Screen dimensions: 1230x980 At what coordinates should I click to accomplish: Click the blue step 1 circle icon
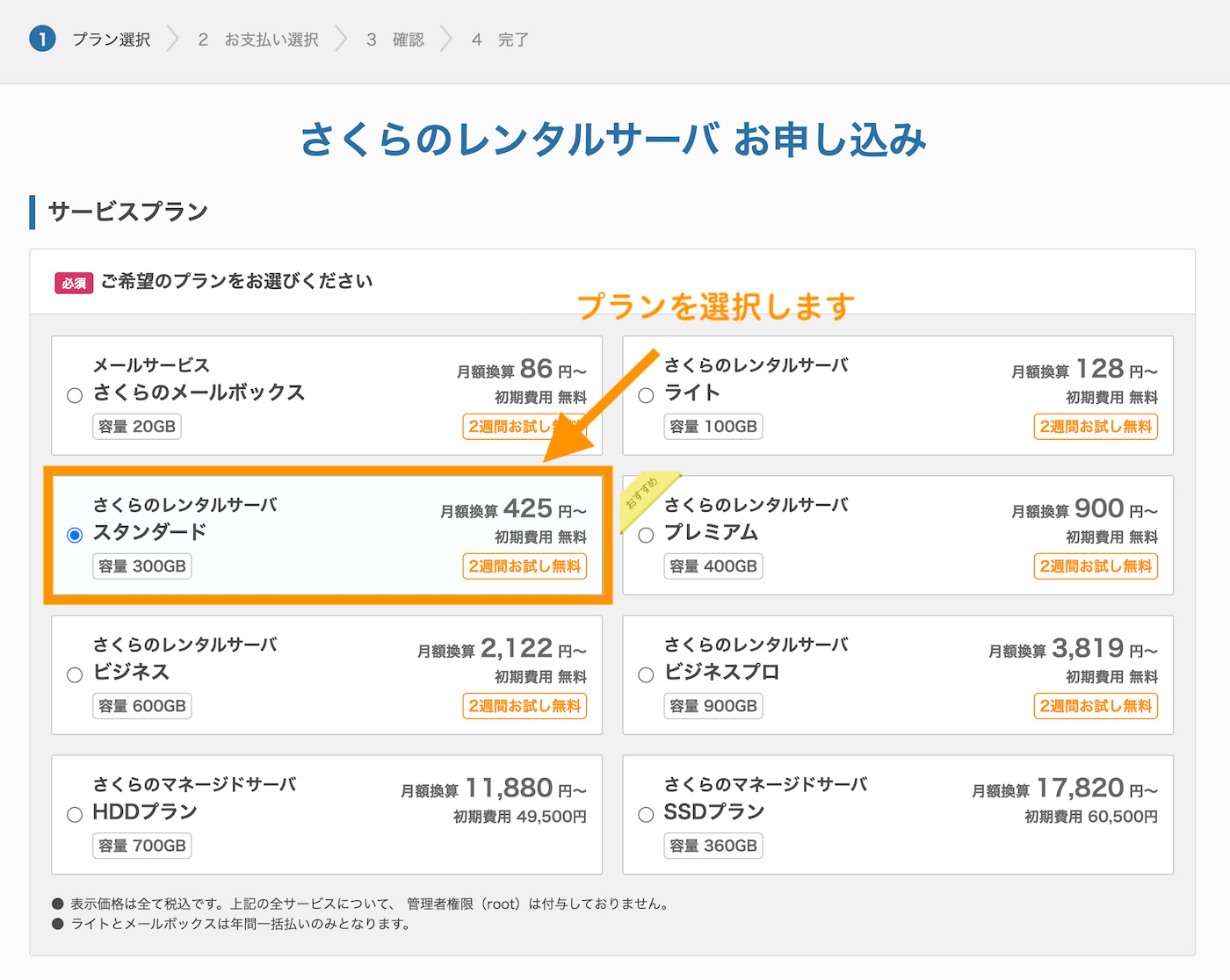(x=42, y=39)
